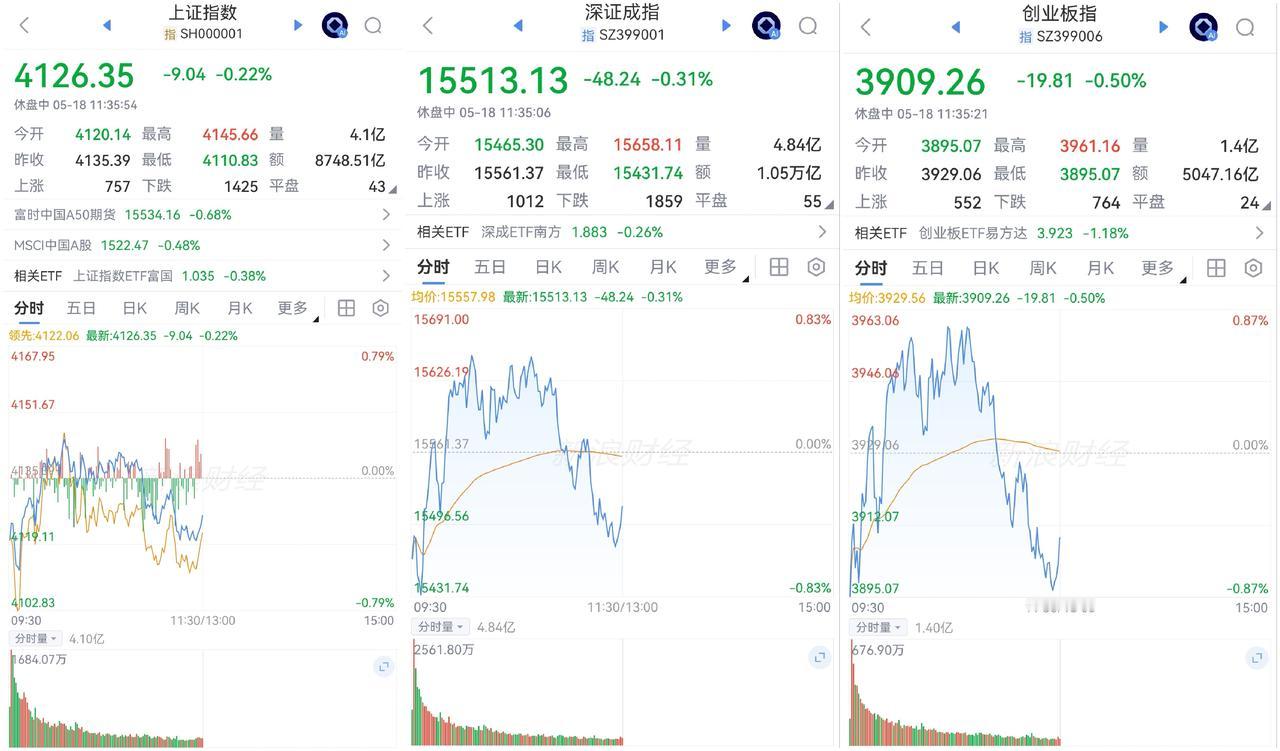1280x751 pixels.
Task: Open AI assistant in 创业板指 header
Action: (1203, 27)
